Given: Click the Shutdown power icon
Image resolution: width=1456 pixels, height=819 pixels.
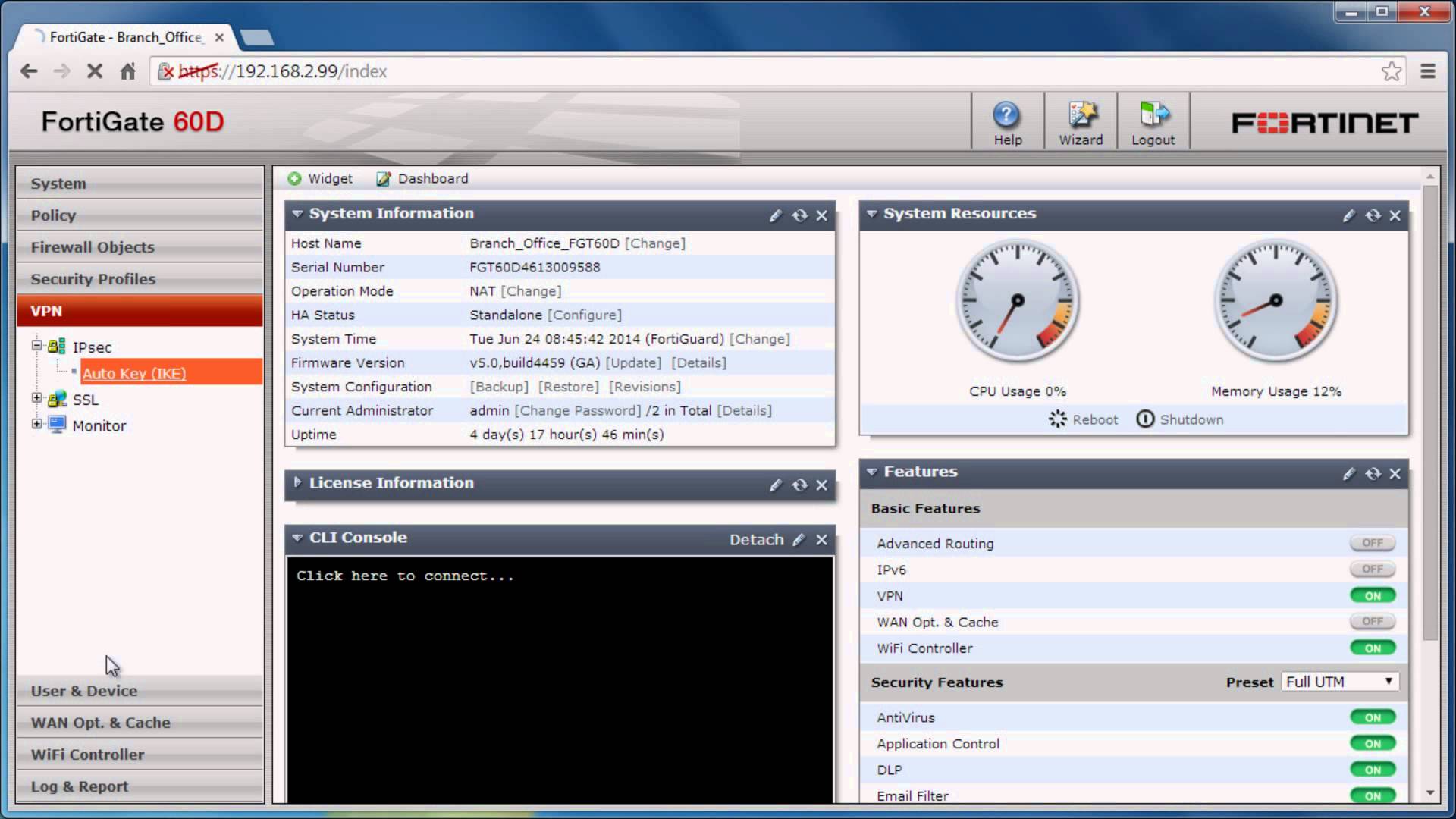Looking at the screenshot, I should pyautogui.click(x=1145, y=419).
